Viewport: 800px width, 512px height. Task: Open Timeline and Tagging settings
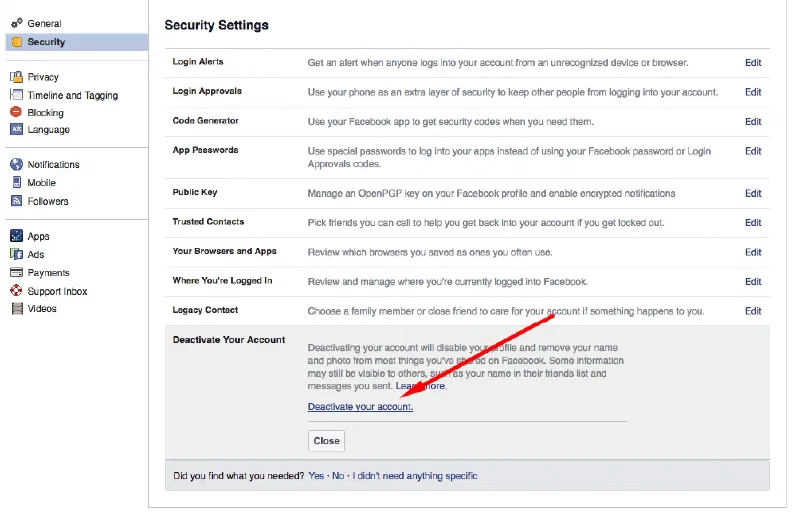point(72,95)
